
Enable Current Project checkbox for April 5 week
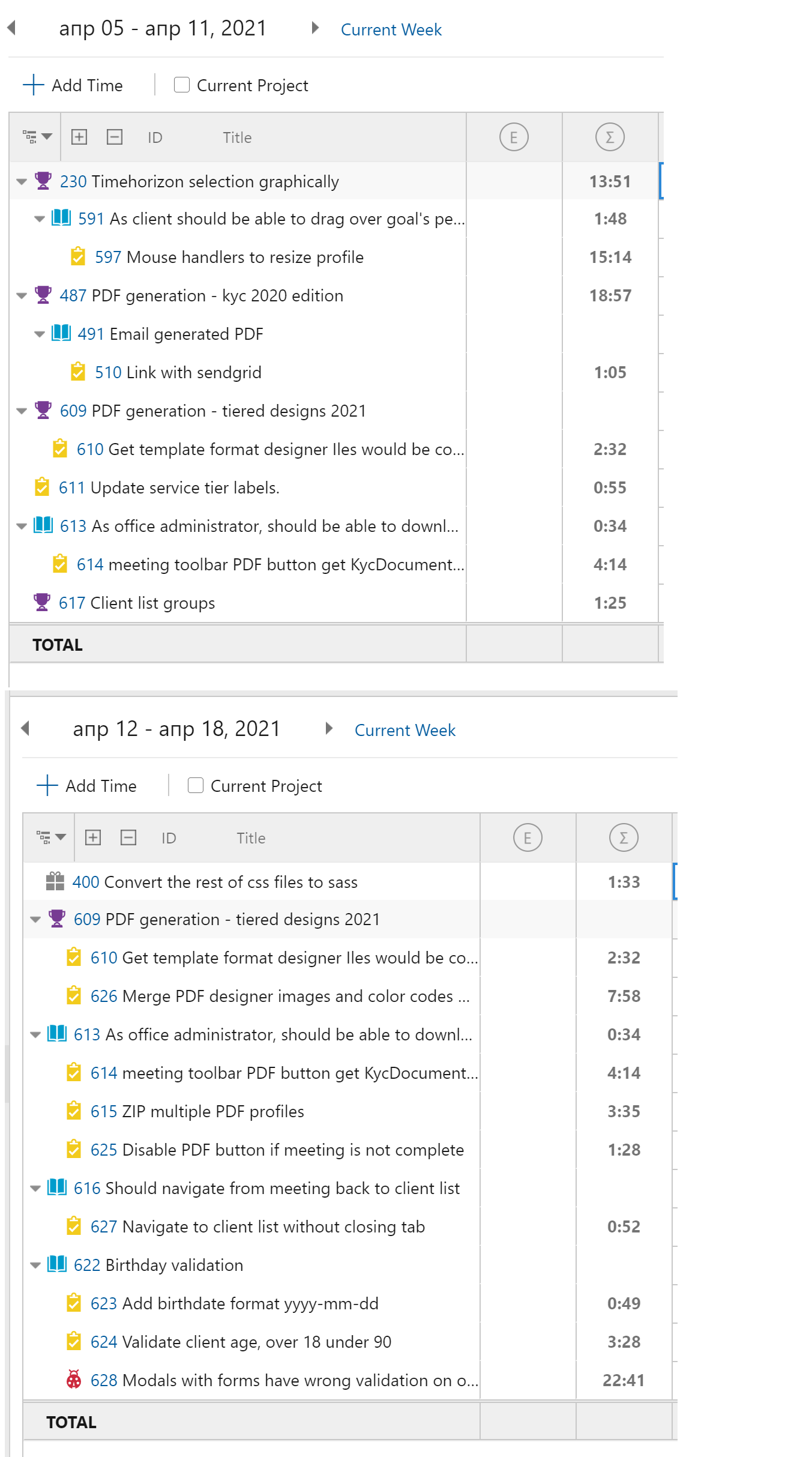click(182, 85)
